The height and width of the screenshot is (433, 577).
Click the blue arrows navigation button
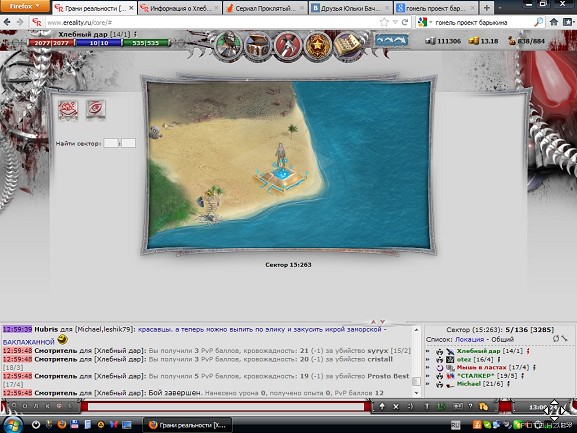[392, 40]
